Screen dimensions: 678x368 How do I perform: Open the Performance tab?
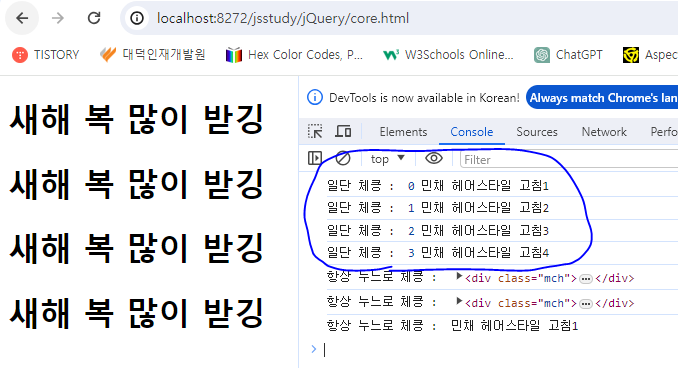tap(663, 132)
